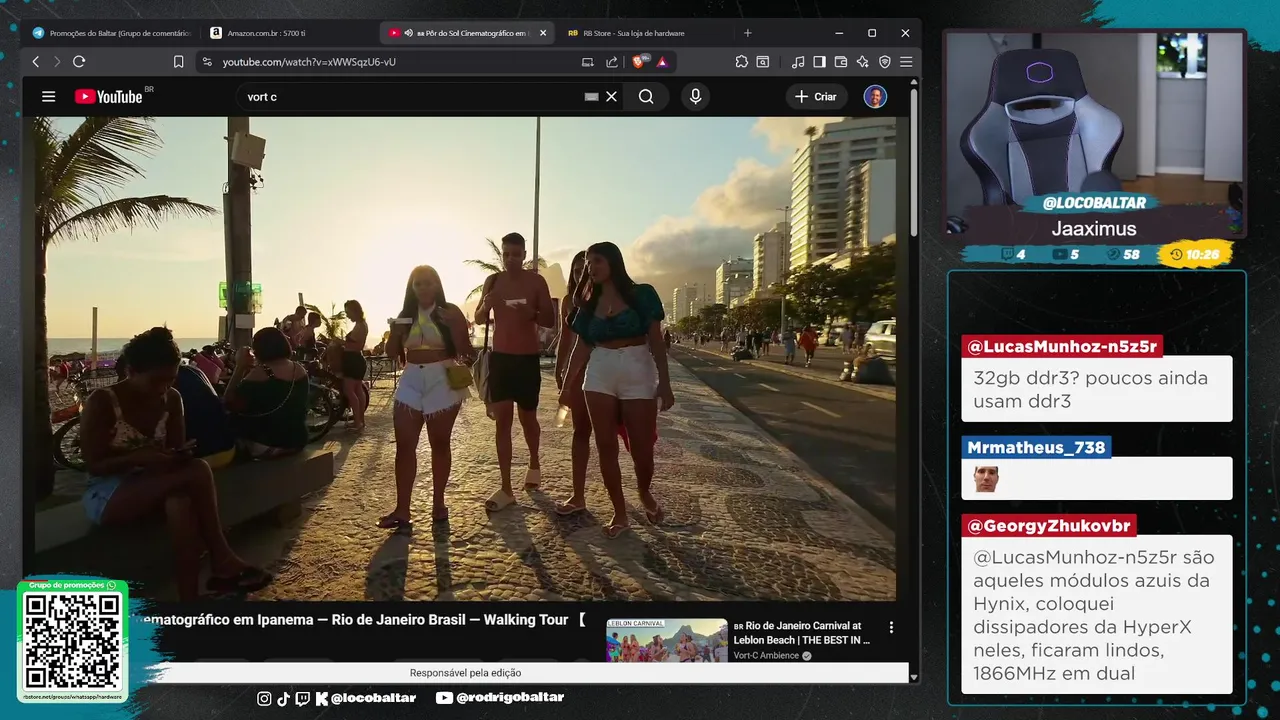Image resolution: width=1280 pixels, height=720 pixels.
Task: Focus the YouTube search box containing vort c
Action: [410, 97]
